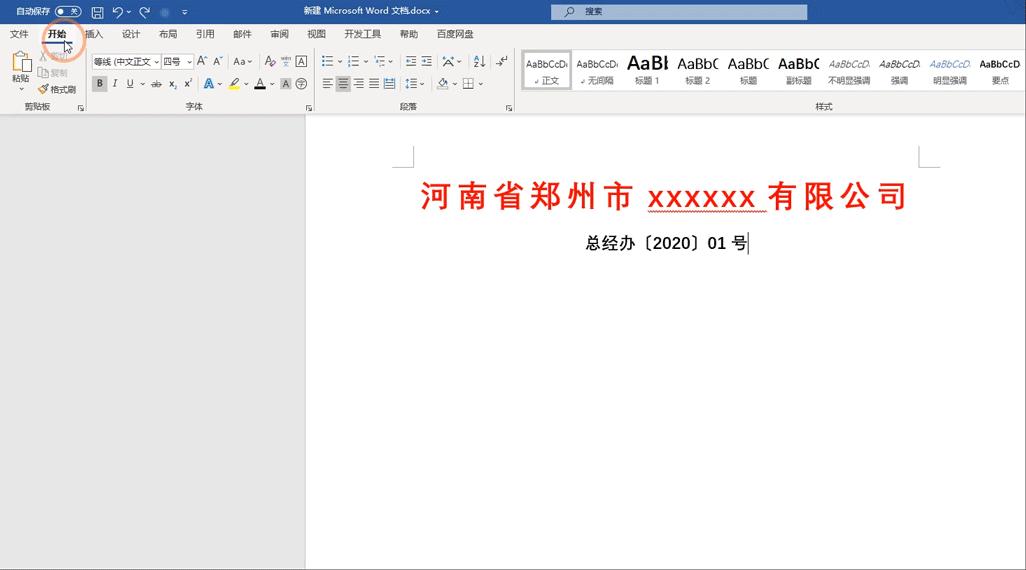Apply character shading icon
Screen dimensions: 1026x570
pyautogui.click(x=285, y=84)
